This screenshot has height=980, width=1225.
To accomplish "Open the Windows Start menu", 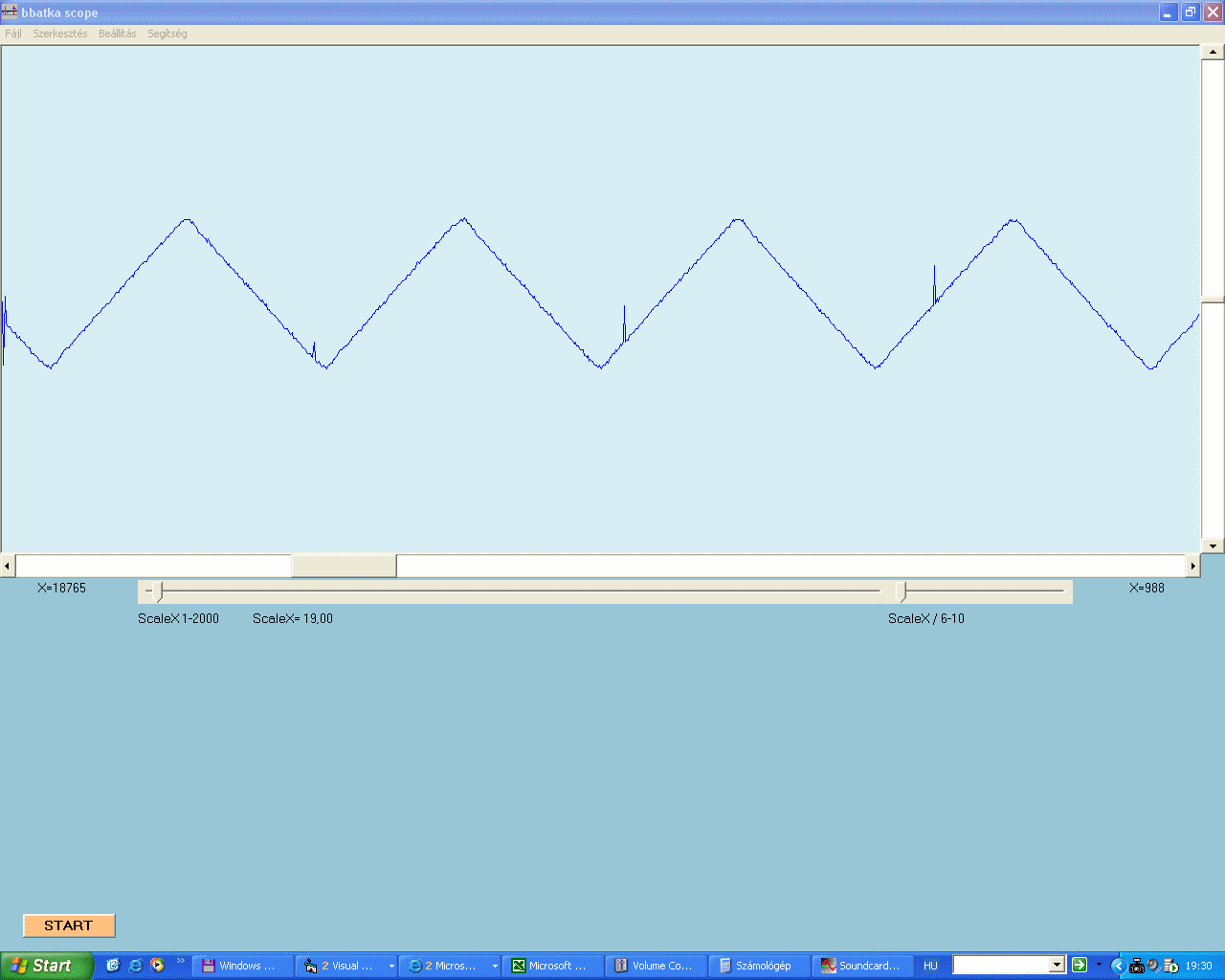I will 46,966.
